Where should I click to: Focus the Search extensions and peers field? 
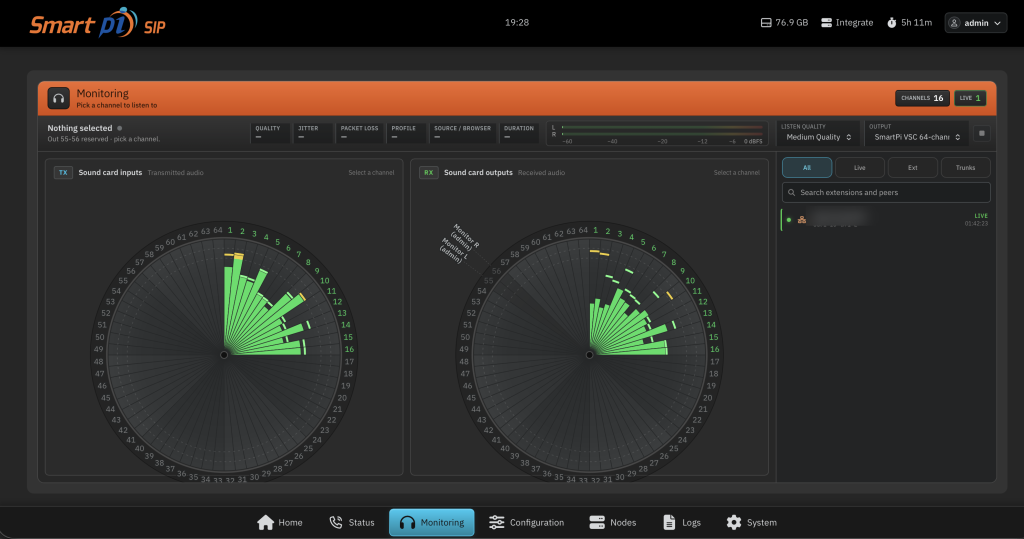point(886,193)
